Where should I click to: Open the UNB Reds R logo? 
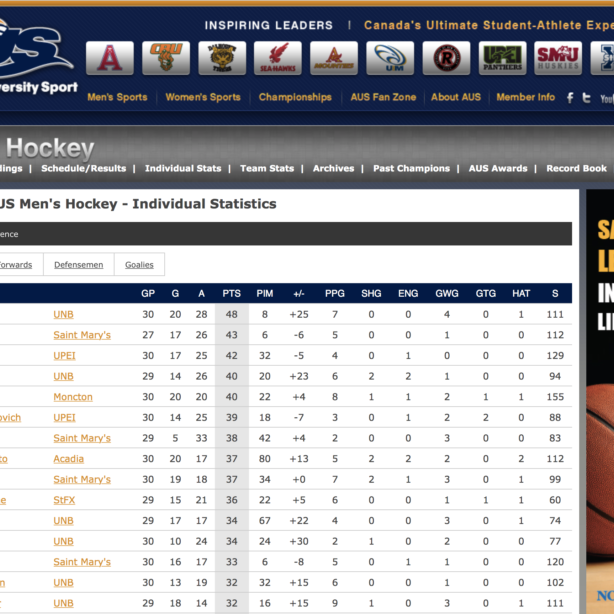click(x=446, y=58)
